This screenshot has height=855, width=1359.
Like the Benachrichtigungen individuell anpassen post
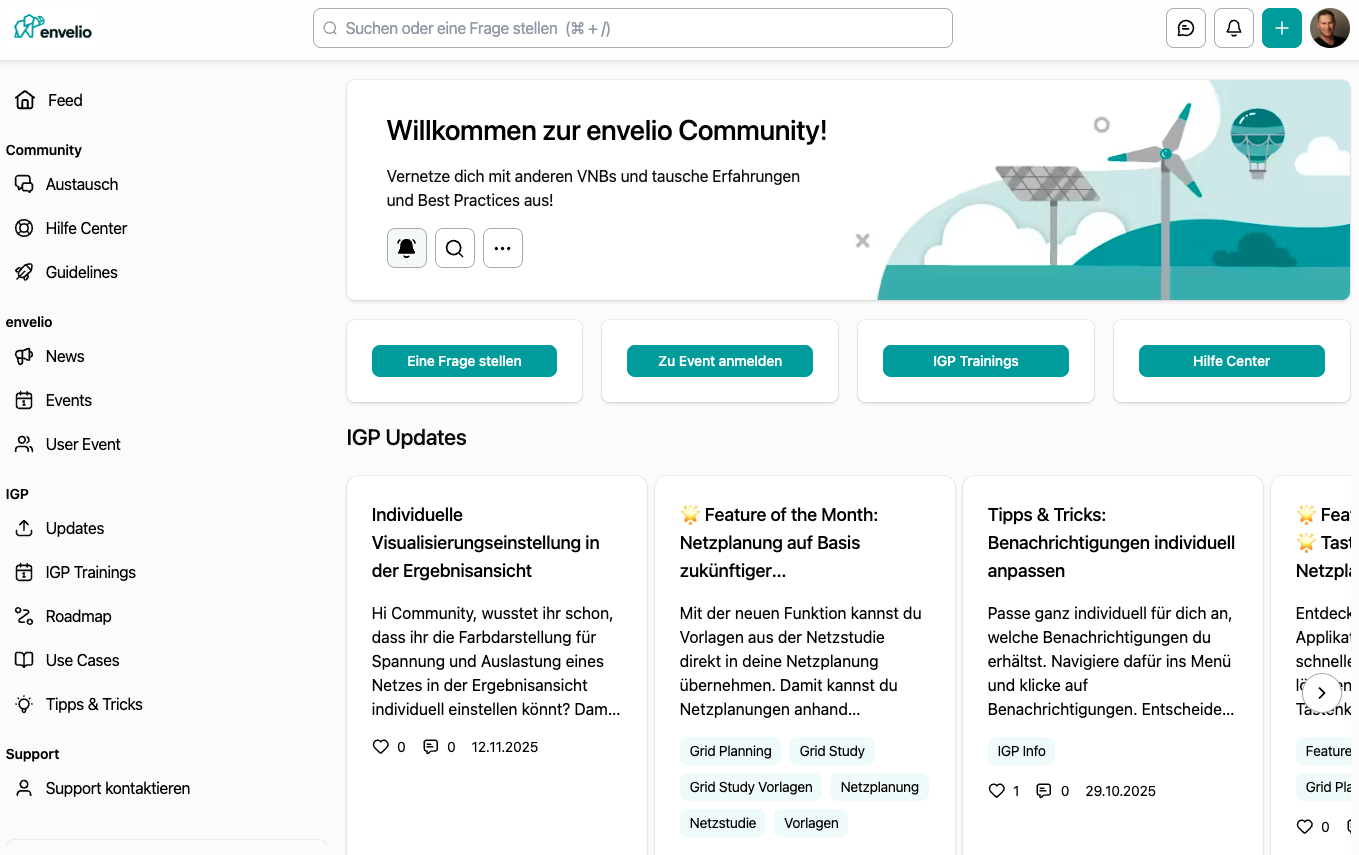pos(996,791)
